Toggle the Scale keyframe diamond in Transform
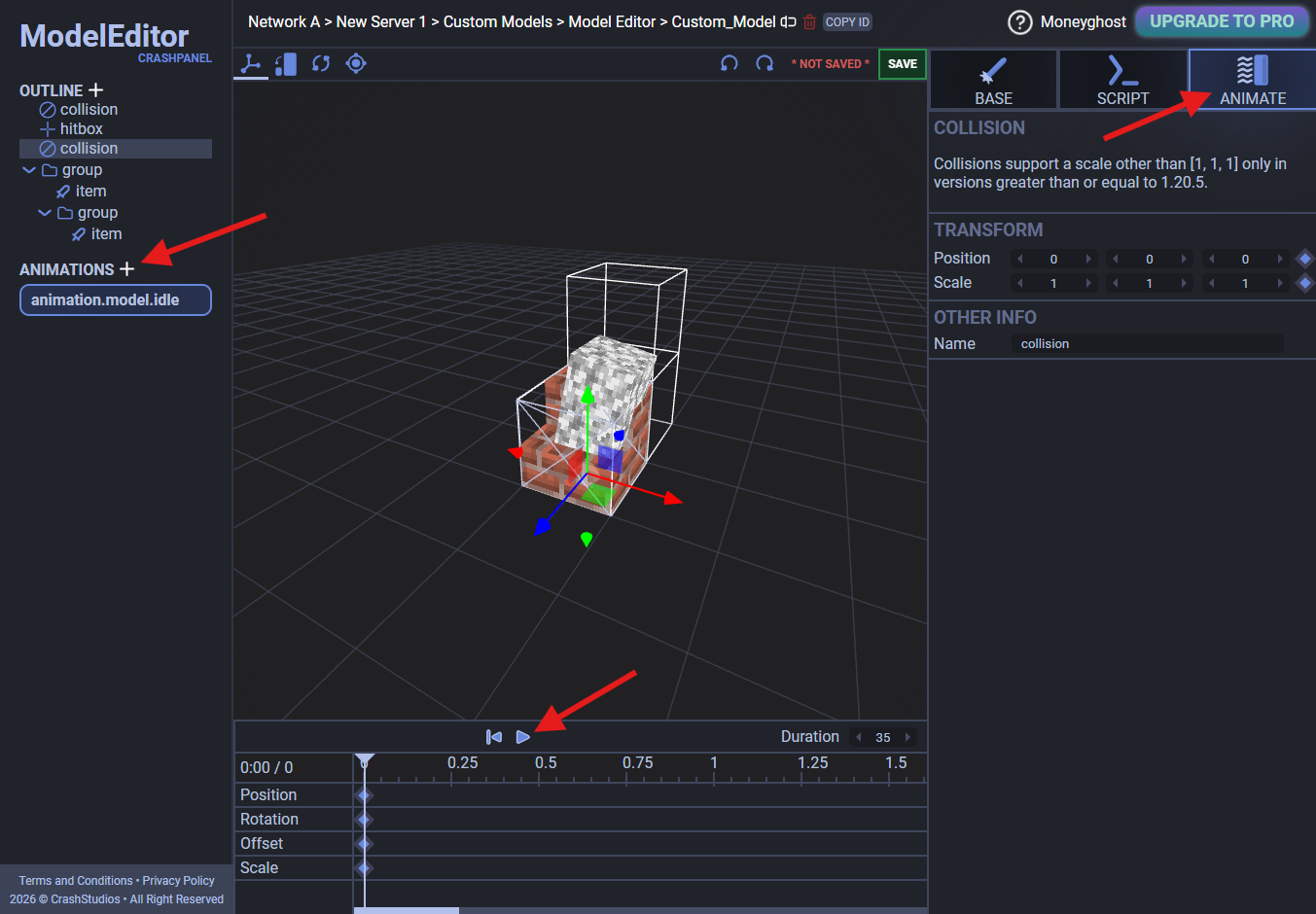The height and width of the screenshot is (914, 1316). pyautogui.click(x=1305, y=283)
